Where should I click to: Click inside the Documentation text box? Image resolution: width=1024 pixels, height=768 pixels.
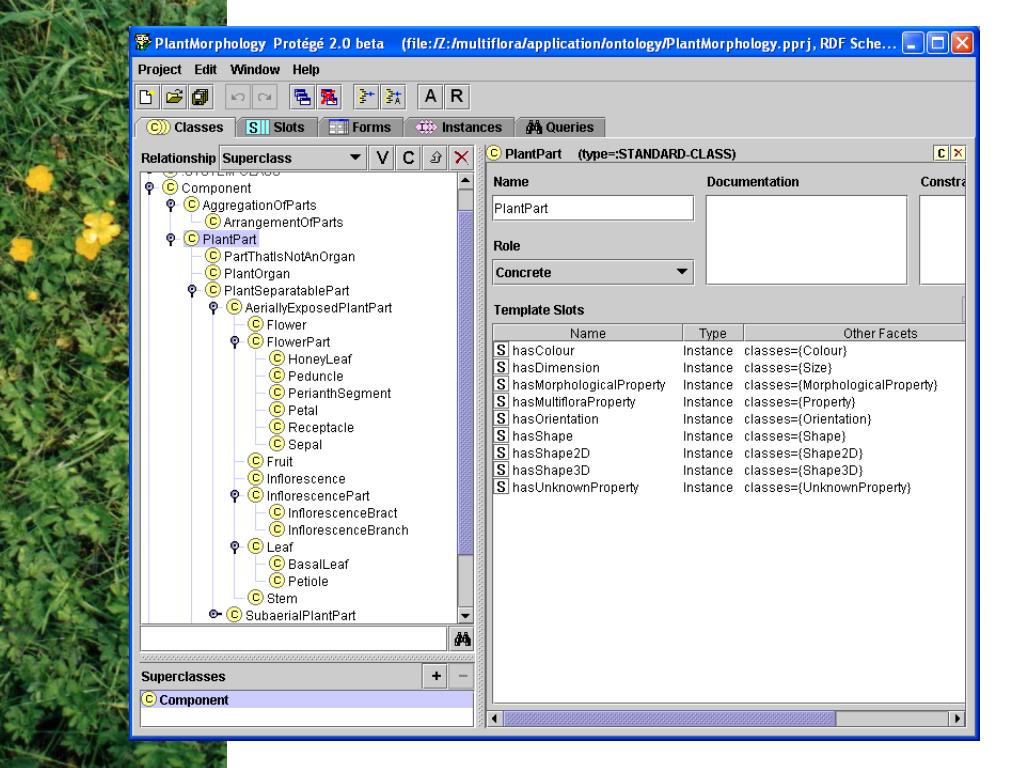(x=807, y=240)
